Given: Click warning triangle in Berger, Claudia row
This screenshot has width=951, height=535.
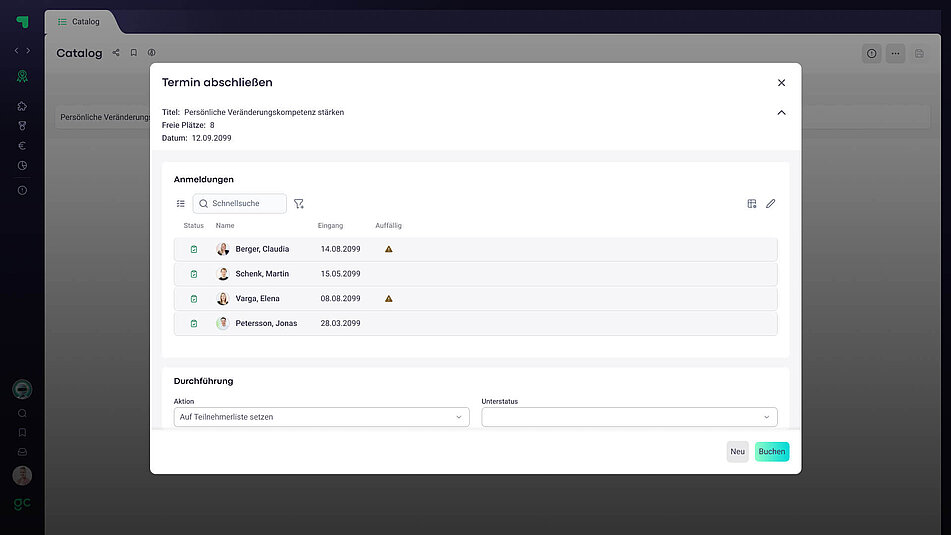Looking at the screenshot, I should (x=389, y=249).
